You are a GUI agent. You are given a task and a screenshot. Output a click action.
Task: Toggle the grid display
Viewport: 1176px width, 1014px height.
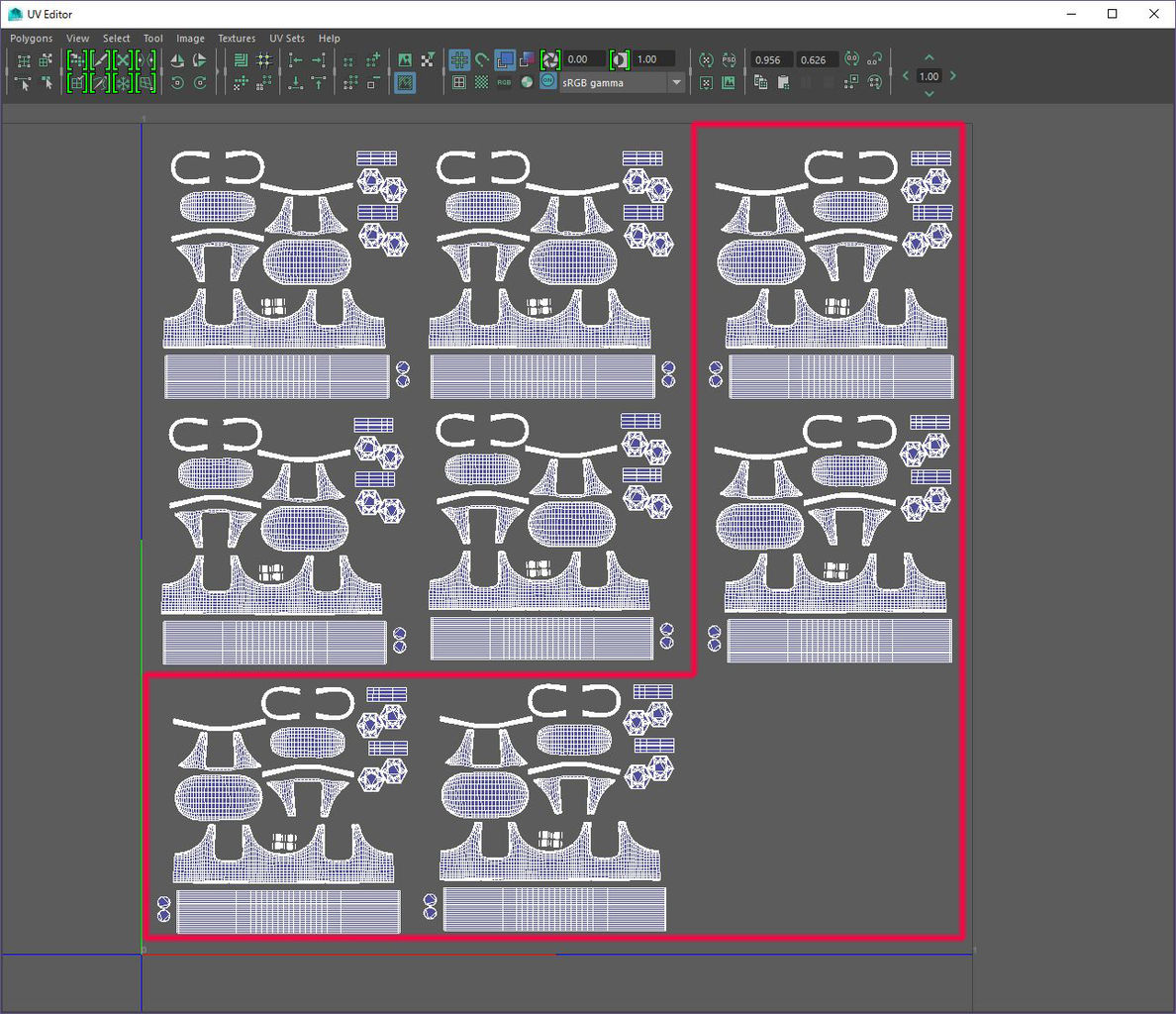[459, 60]
